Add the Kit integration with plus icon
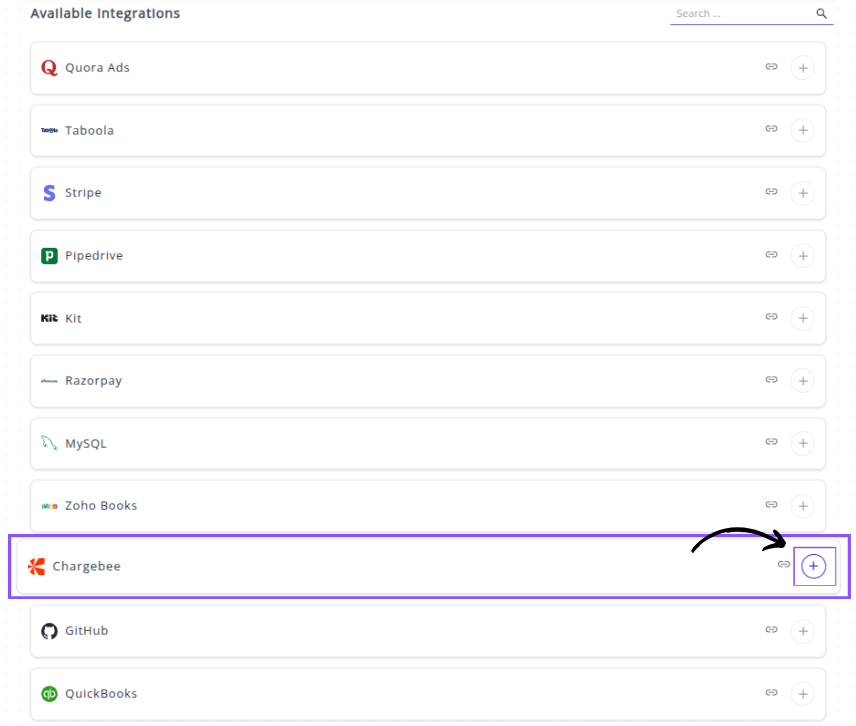This screenshot has width=856, height=726. (x=802, y=318)
